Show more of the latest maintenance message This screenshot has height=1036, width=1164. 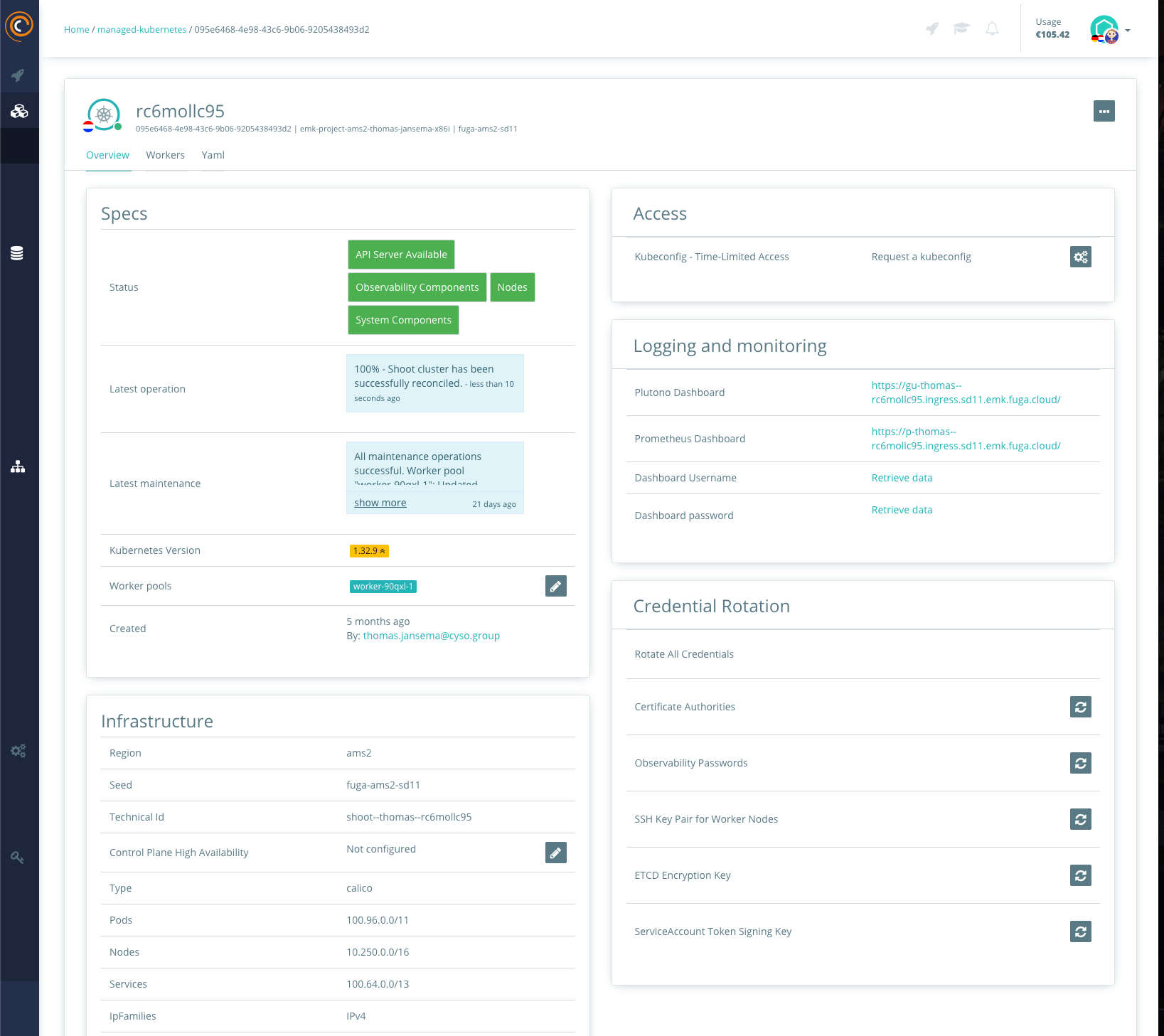pos(380,502)
